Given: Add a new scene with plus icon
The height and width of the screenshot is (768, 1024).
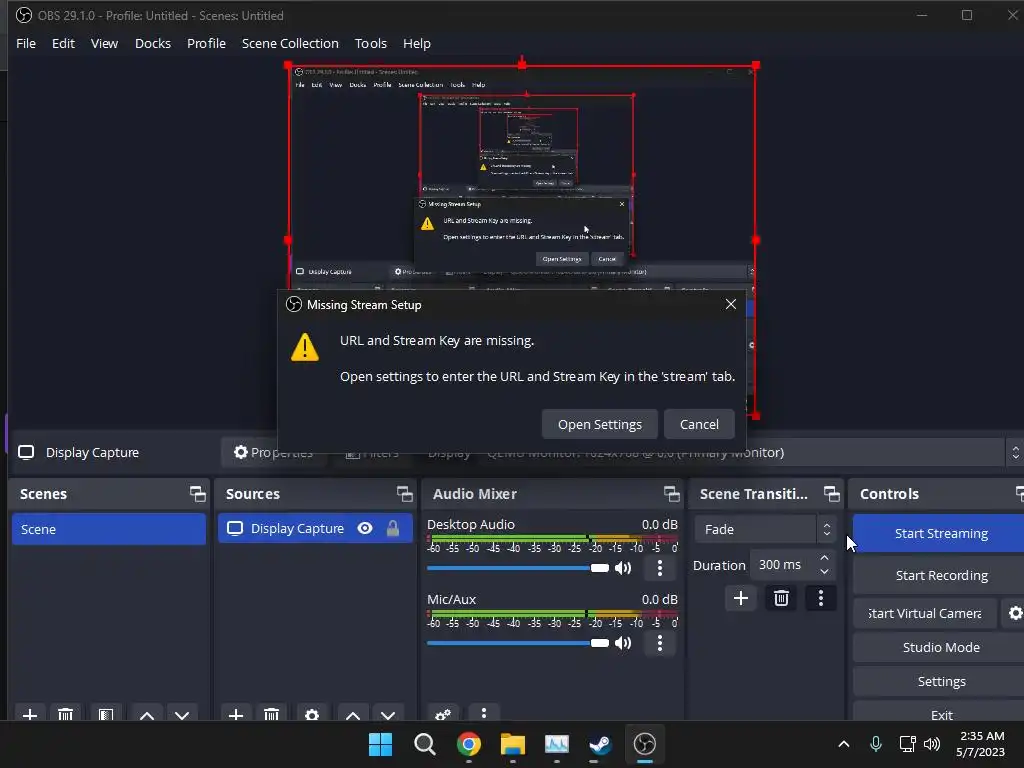Looking at the screenshot, I should click(x=29, y=714).
